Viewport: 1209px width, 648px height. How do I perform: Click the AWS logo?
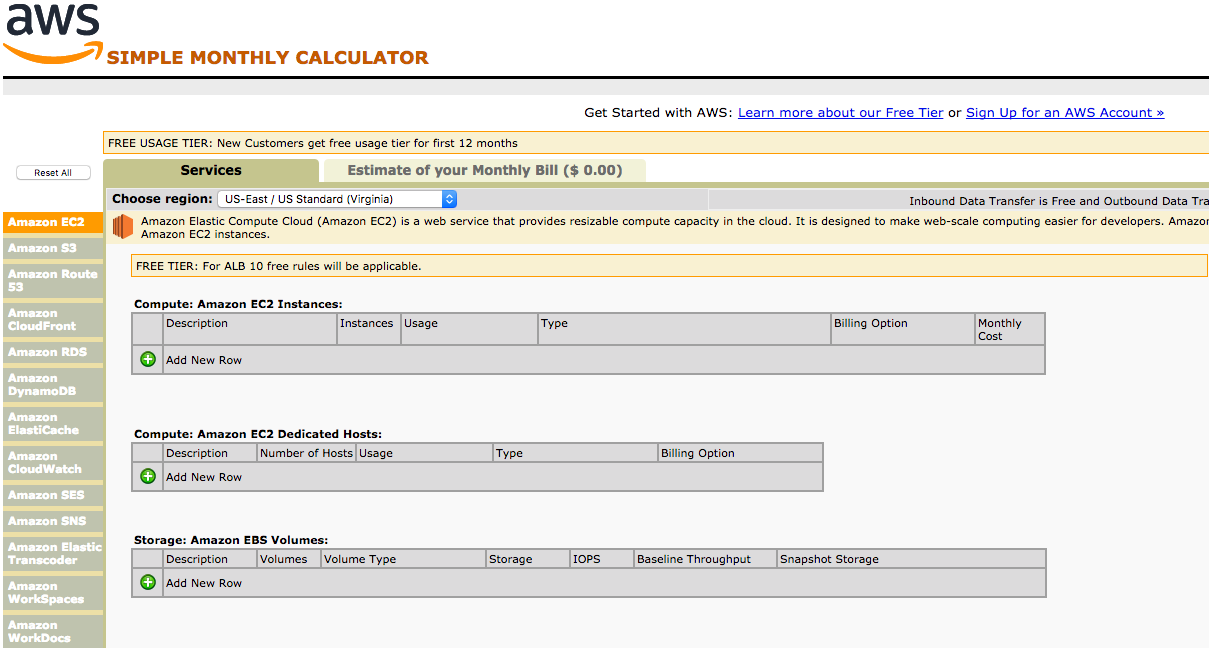pos(52,32)
